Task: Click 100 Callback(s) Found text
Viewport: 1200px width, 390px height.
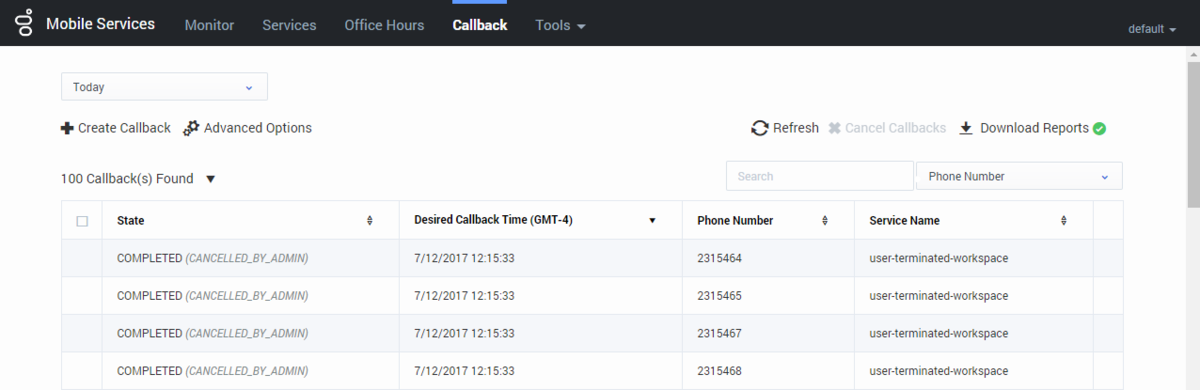Action: (x=127, y=179)
